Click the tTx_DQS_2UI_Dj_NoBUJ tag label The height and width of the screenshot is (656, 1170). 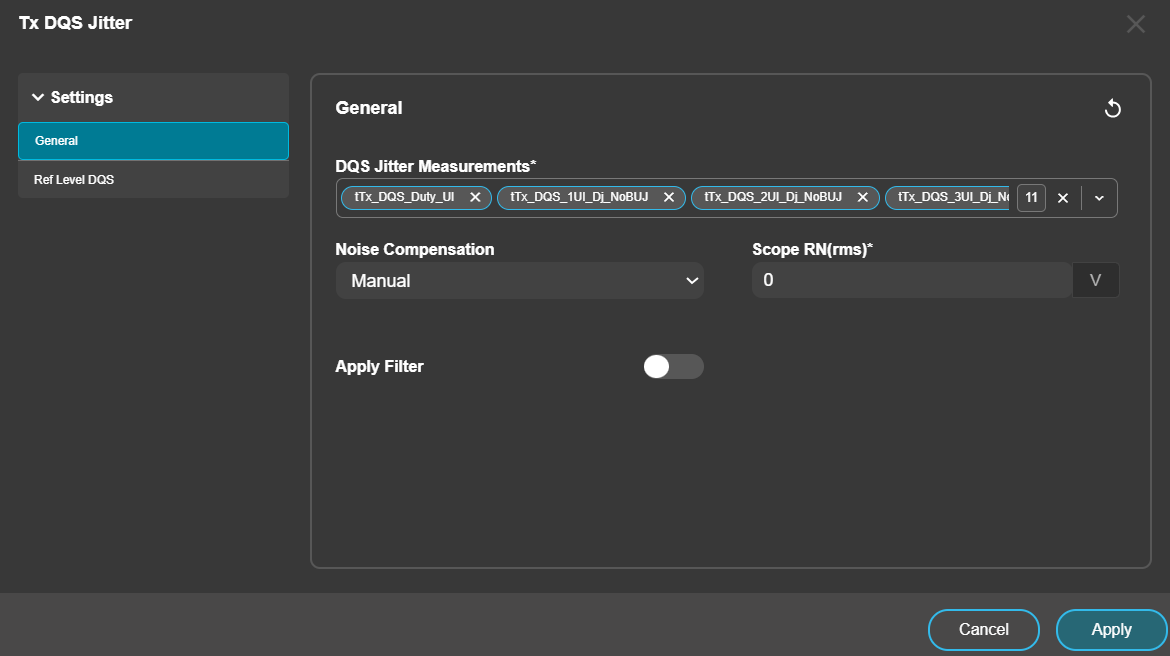[x=773, y=198]
